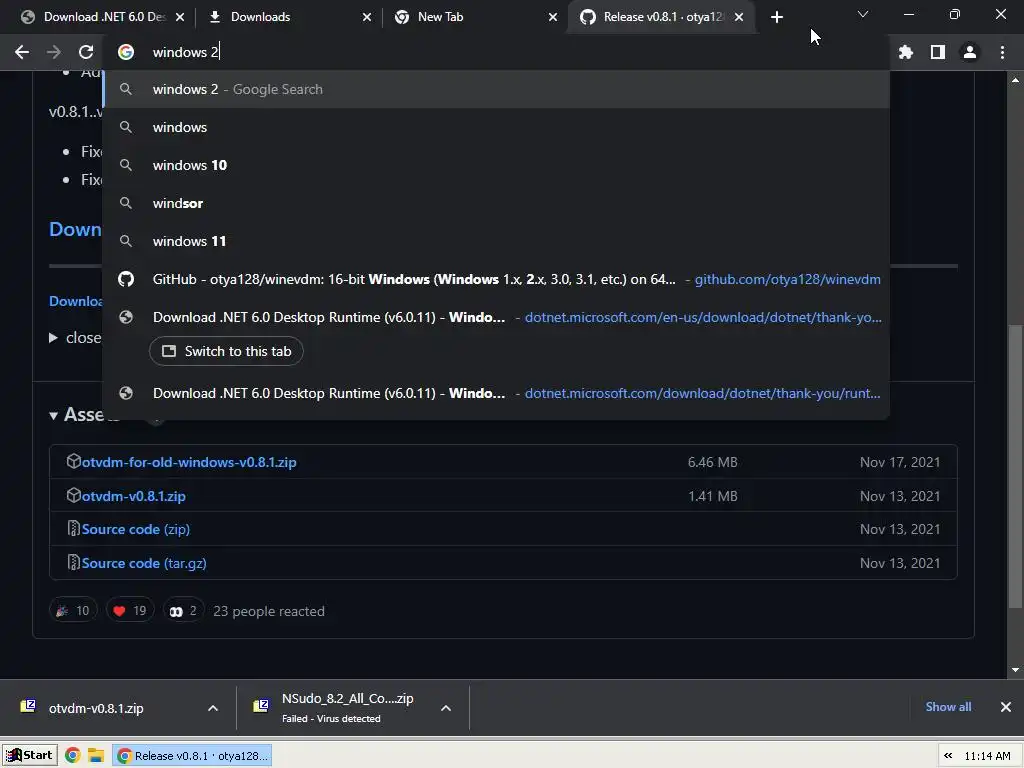
Task: Close the Downloads tab
Action: (367, 17)
